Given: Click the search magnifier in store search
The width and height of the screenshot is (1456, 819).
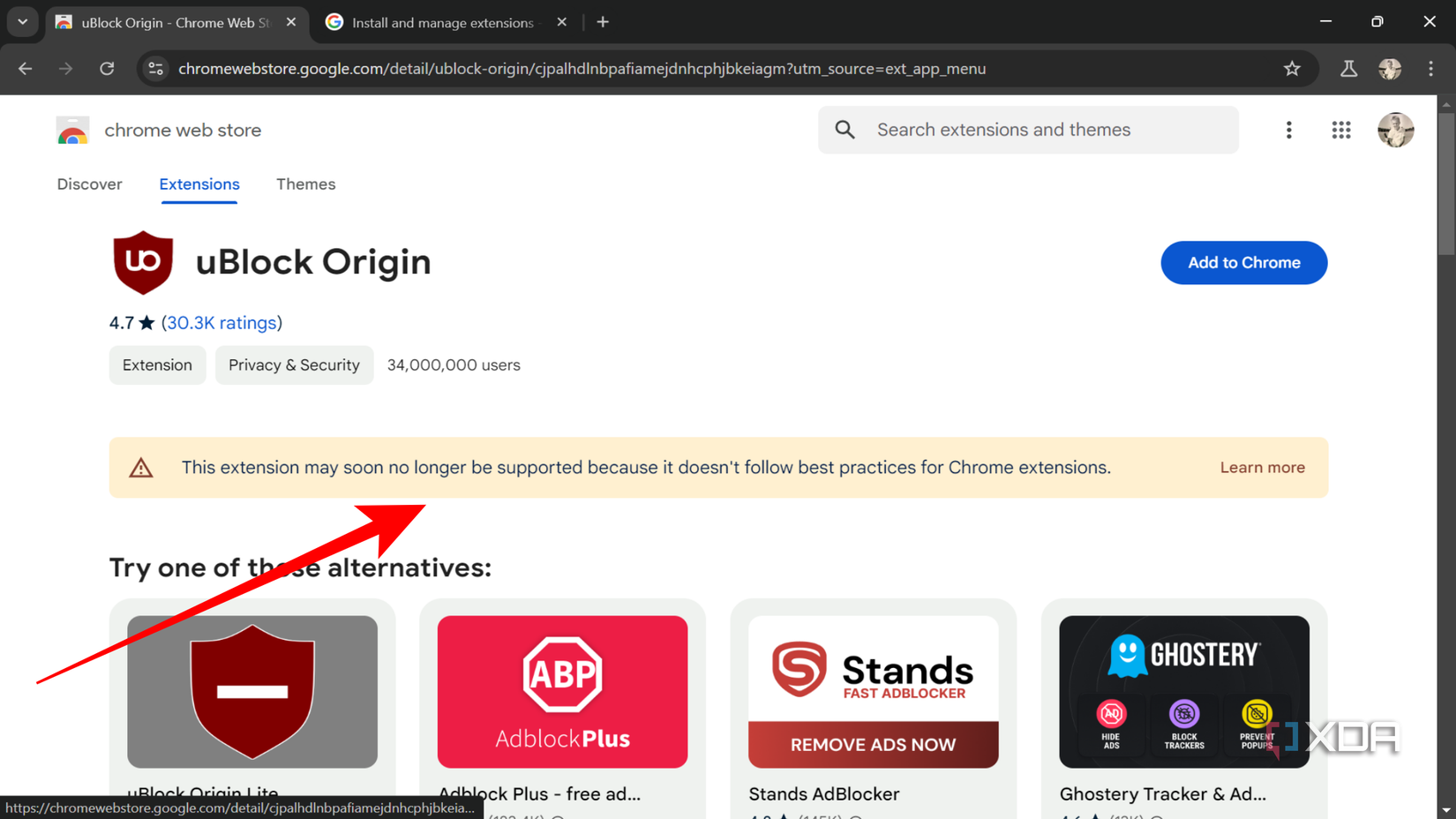Looking at the screenshot, I should coord(844,129).
